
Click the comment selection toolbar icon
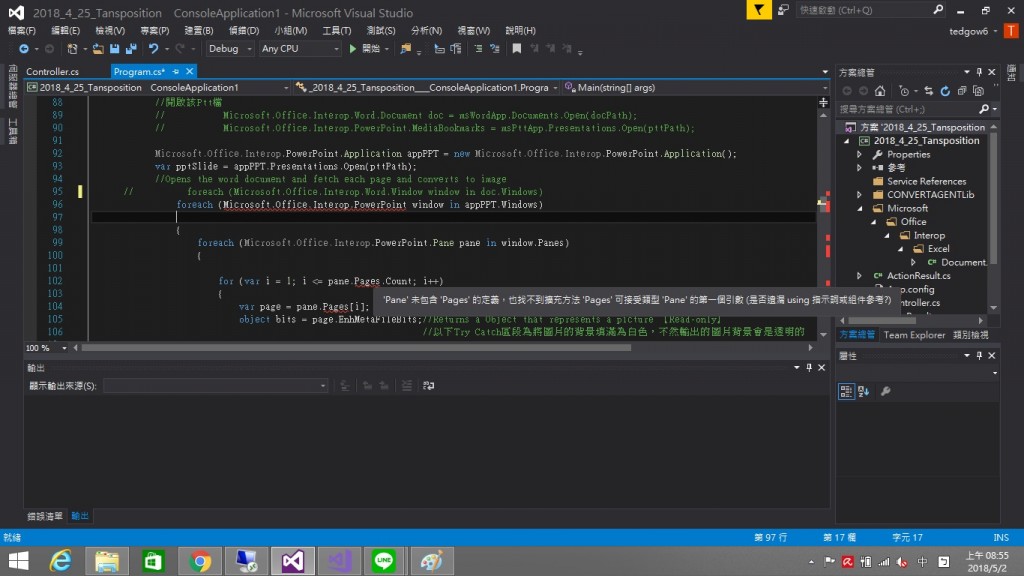click(x=478, y=48)
